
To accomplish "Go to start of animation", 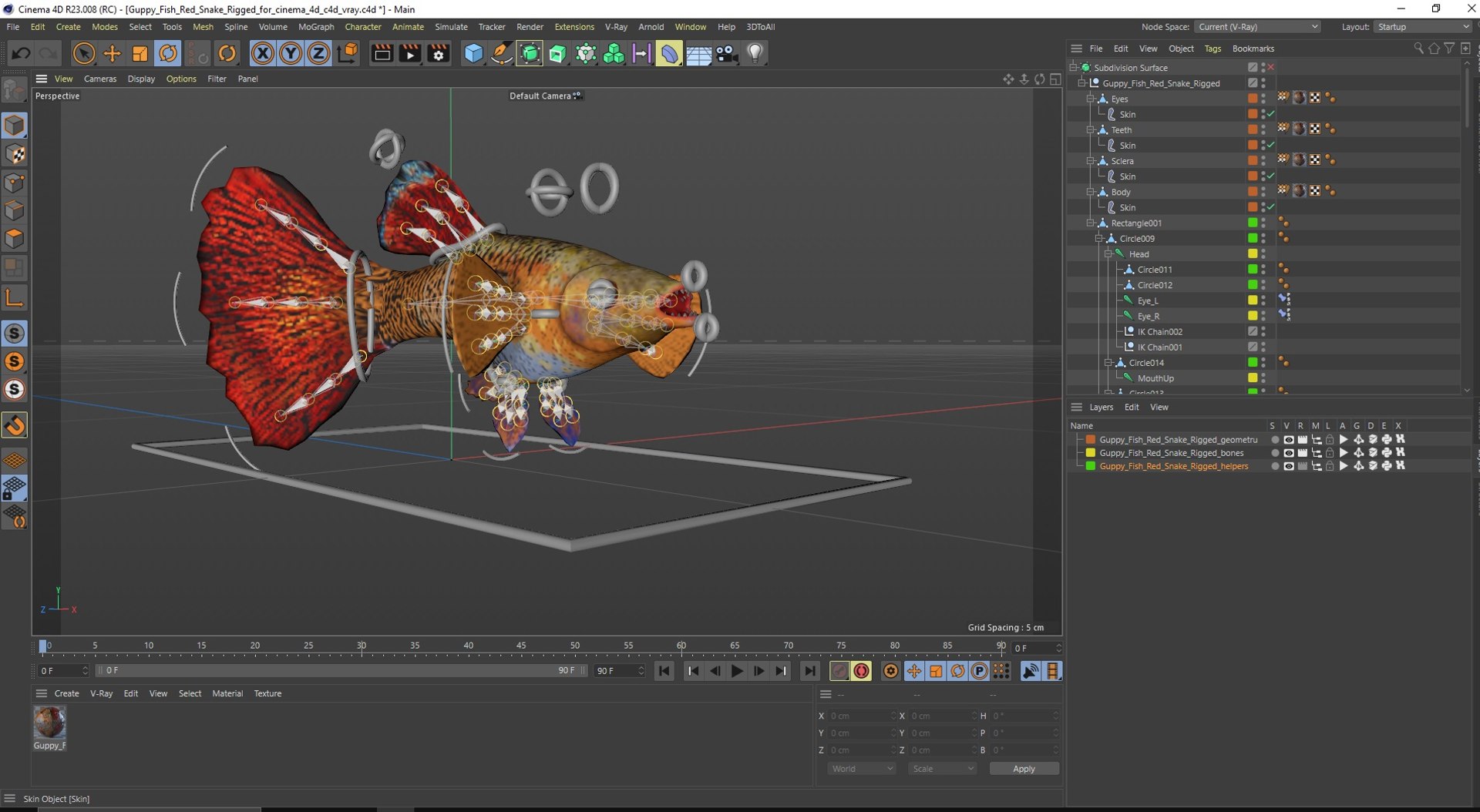I will (x=664, y=671).
